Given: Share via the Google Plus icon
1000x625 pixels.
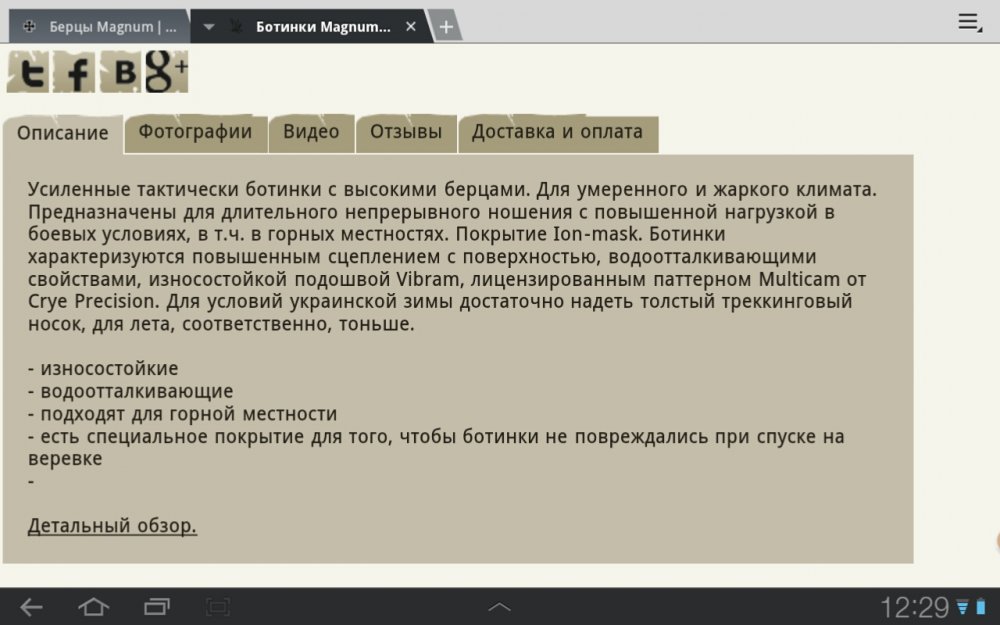Looking at the screenshot, I should pos(166,72).
